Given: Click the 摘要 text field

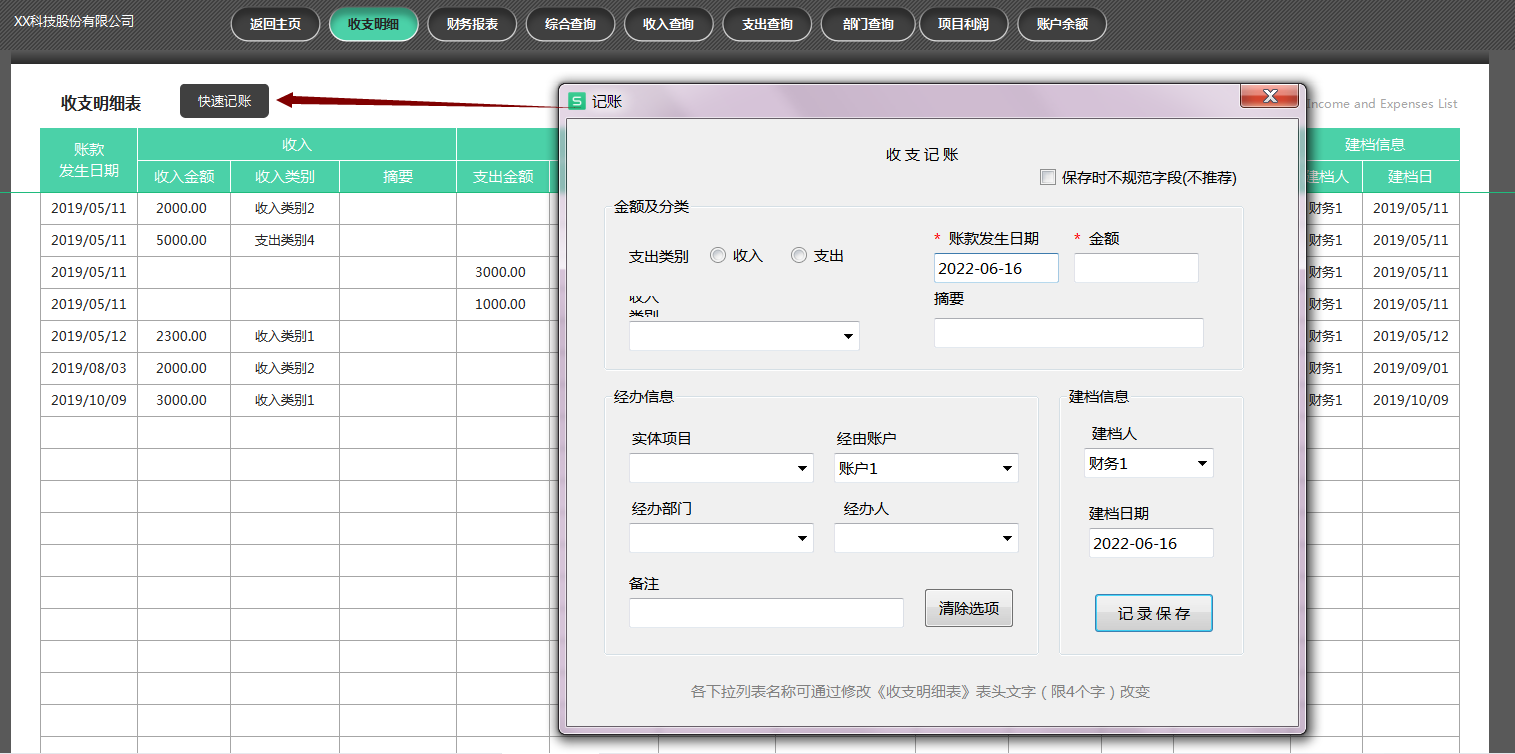Looking at the screenshot, I should (x=1068, y=333).
